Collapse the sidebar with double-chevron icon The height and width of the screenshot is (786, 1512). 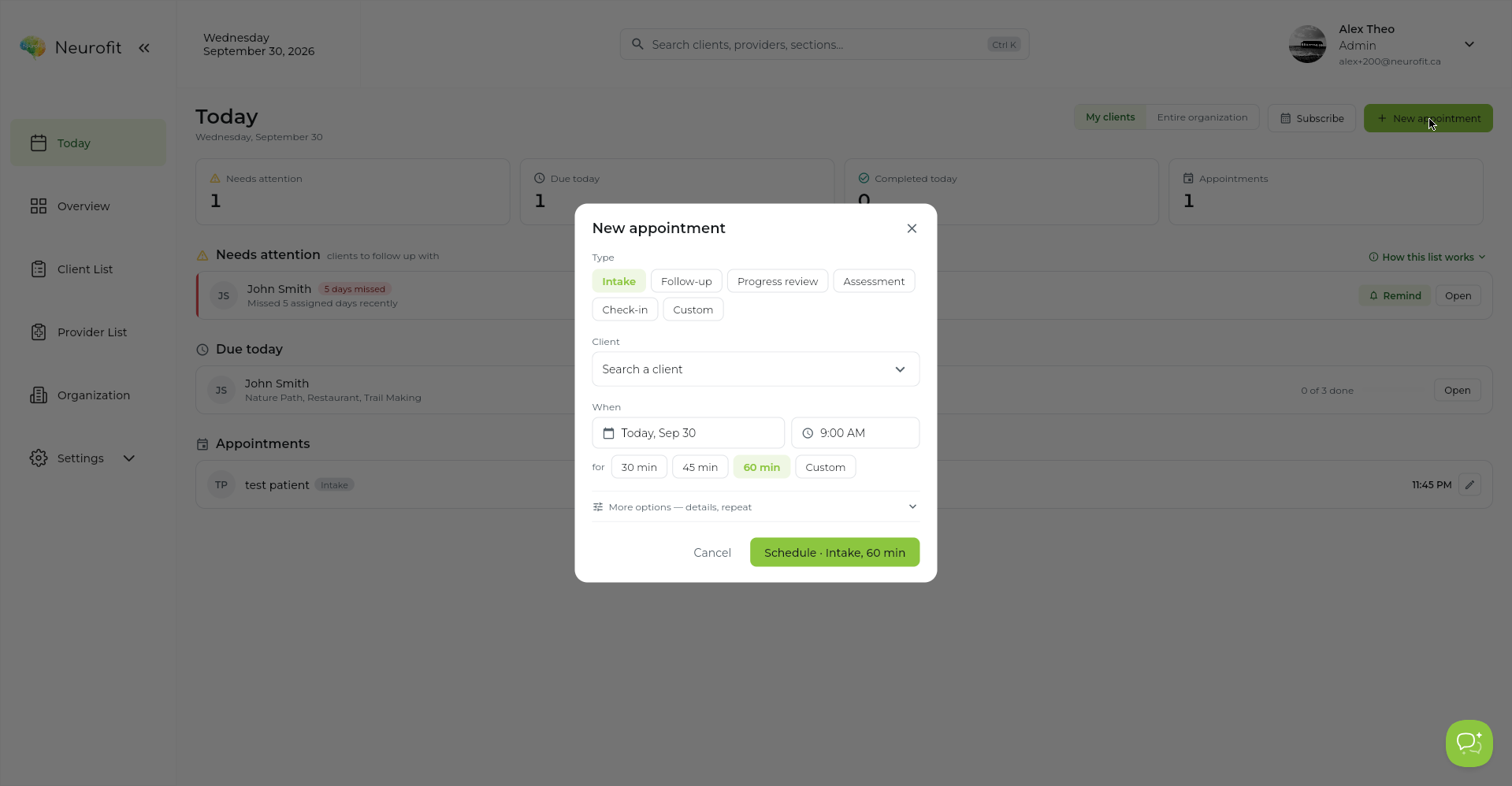coord(144,48)
